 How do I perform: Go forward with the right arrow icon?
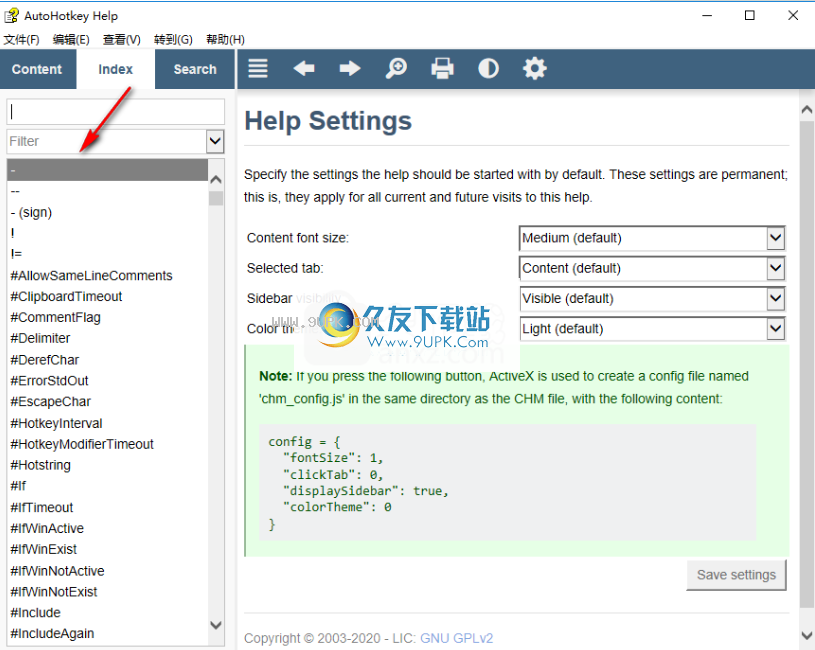pos(350,69)
